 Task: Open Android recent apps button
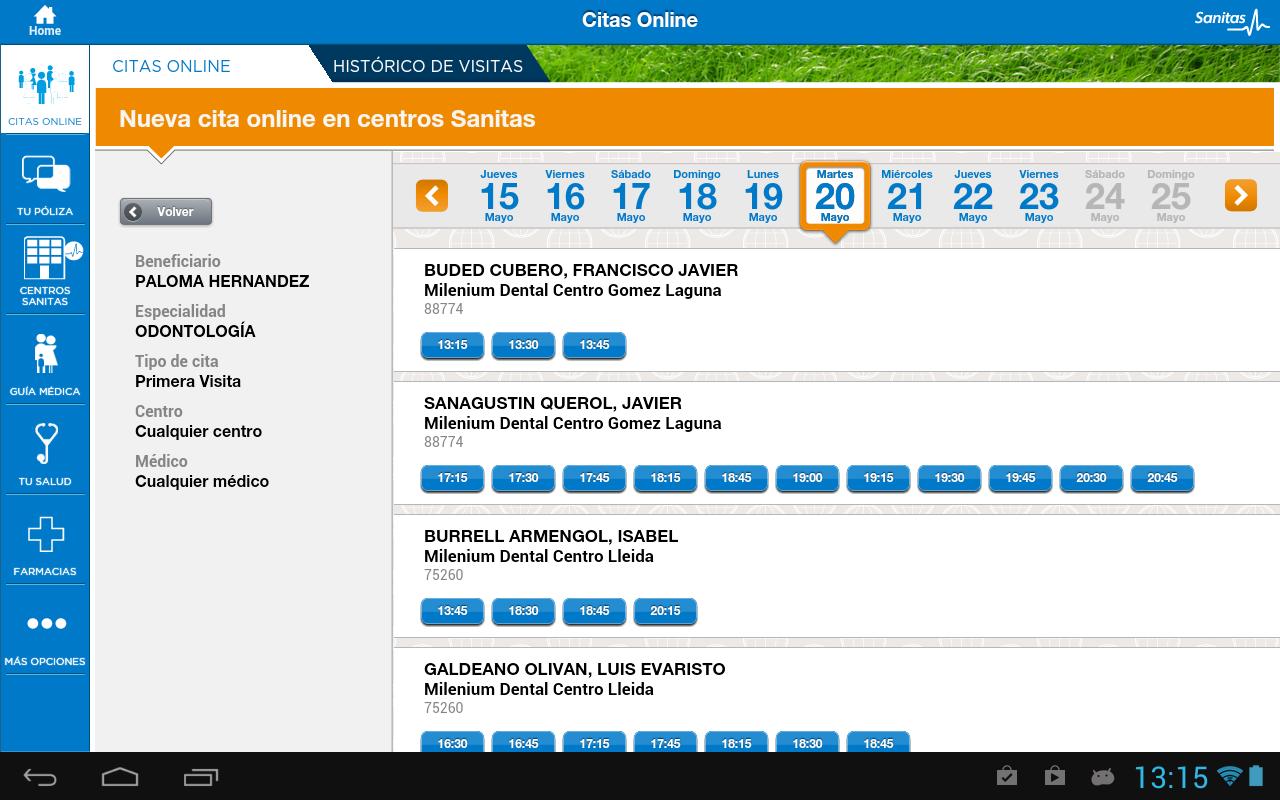pos(201,777)
